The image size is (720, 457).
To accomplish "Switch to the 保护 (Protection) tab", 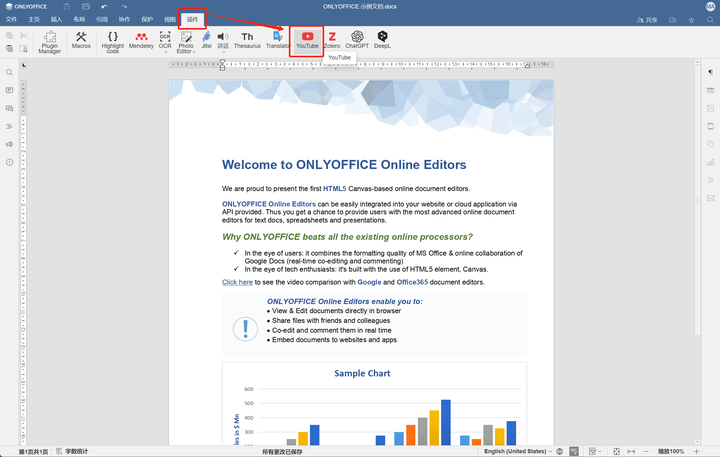I will pyautogui.click(x=147, y=19).
